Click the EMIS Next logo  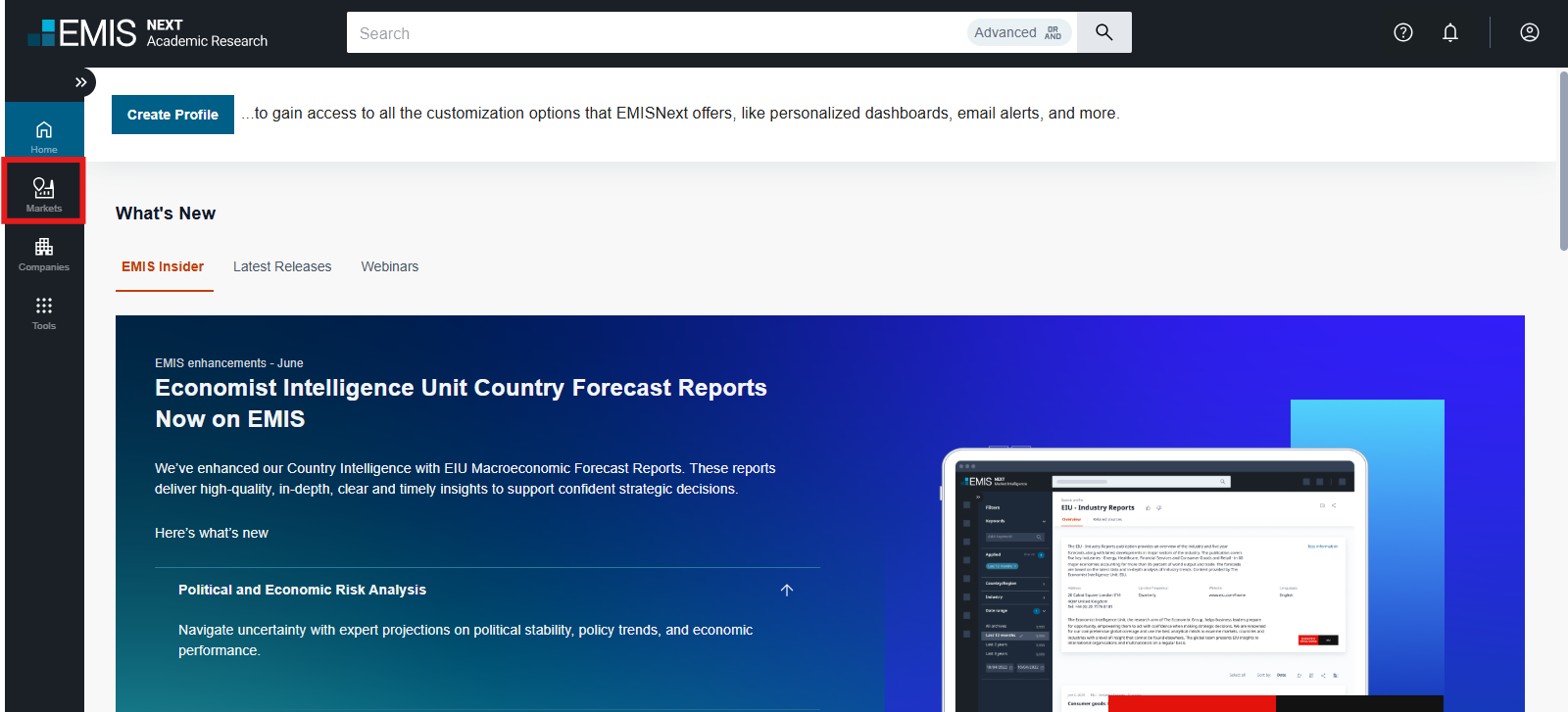(x=147, y=32)
